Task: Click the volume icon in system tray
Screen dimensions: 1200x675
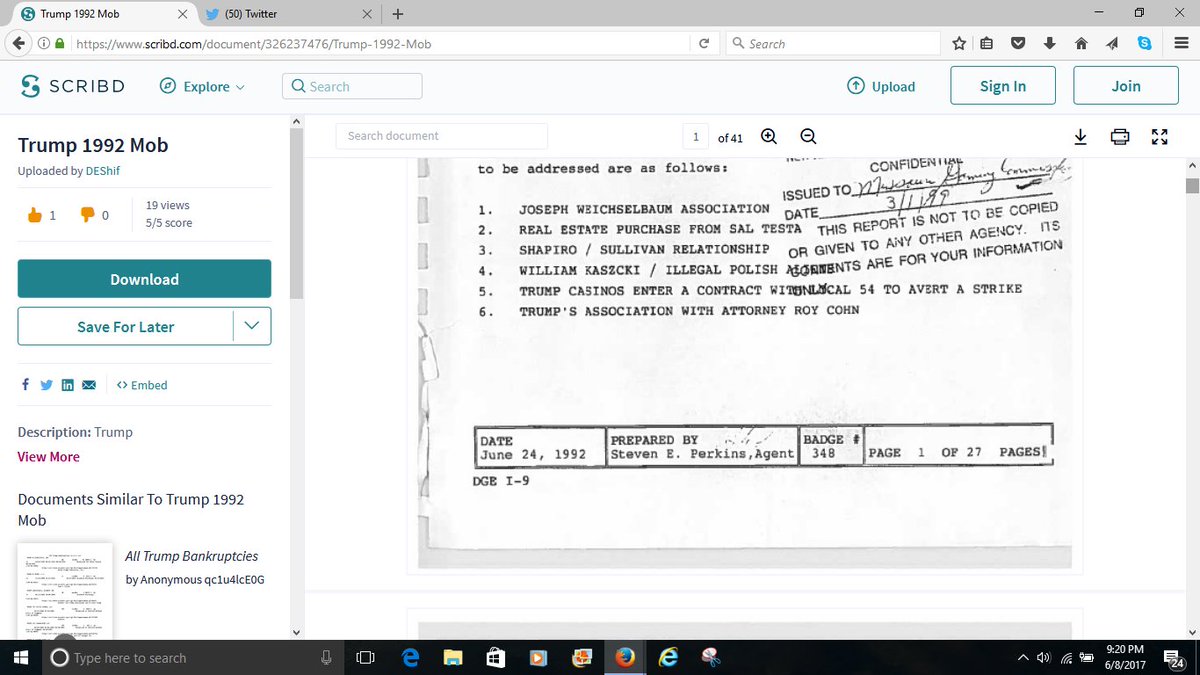Action: (1044, 657)
